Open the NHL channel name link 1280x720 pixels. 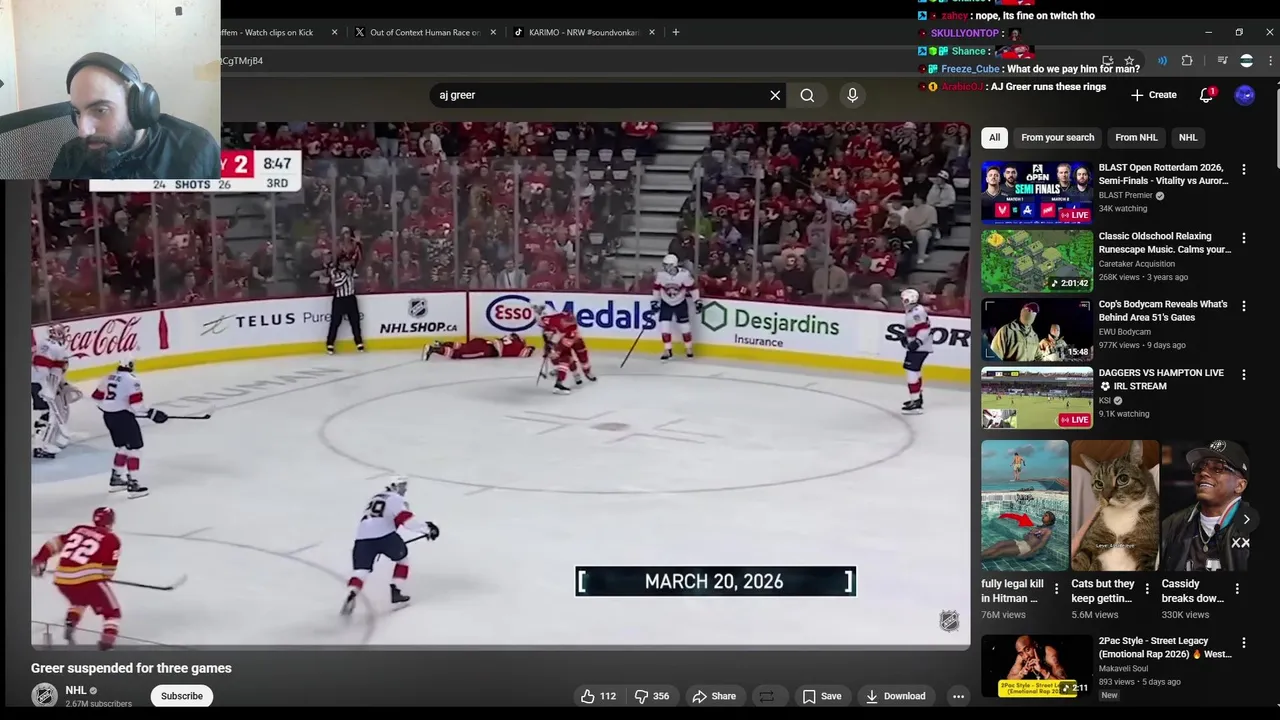click(76, 690)
